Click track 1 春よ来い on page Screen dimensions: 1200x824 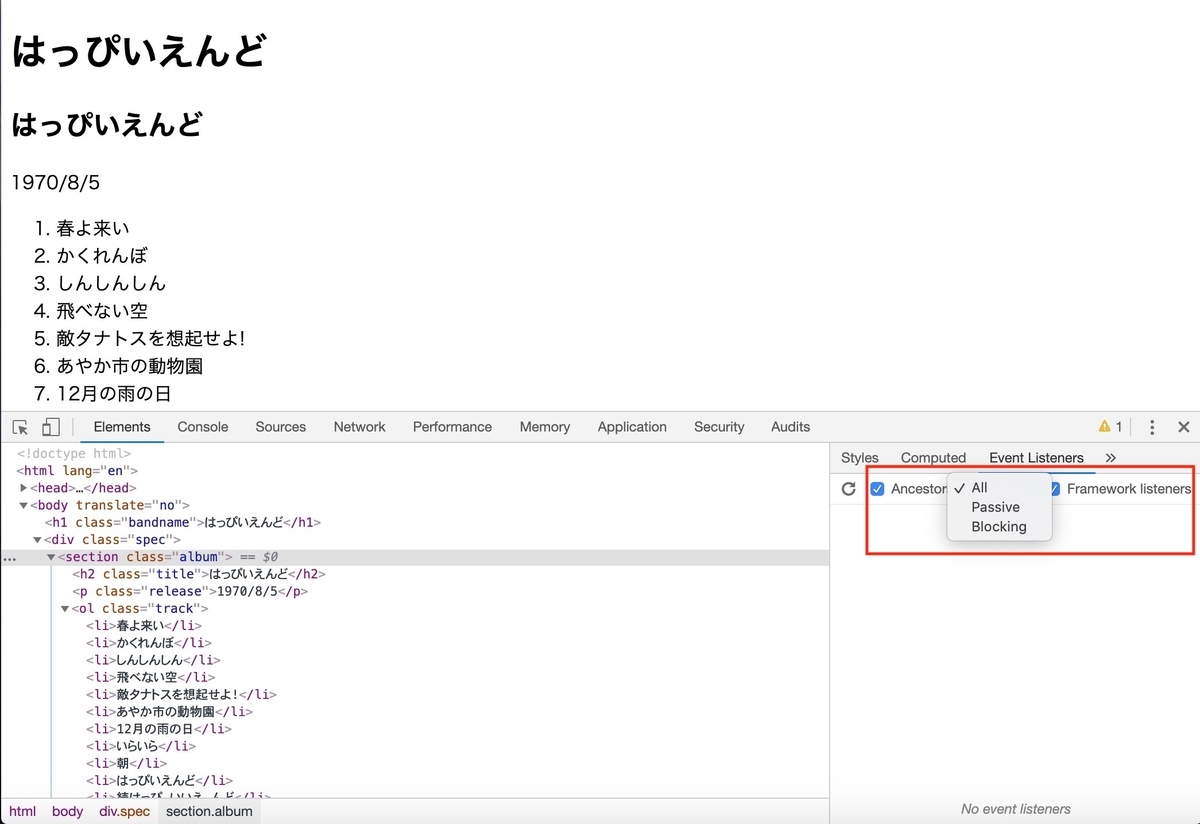(93, 228)
